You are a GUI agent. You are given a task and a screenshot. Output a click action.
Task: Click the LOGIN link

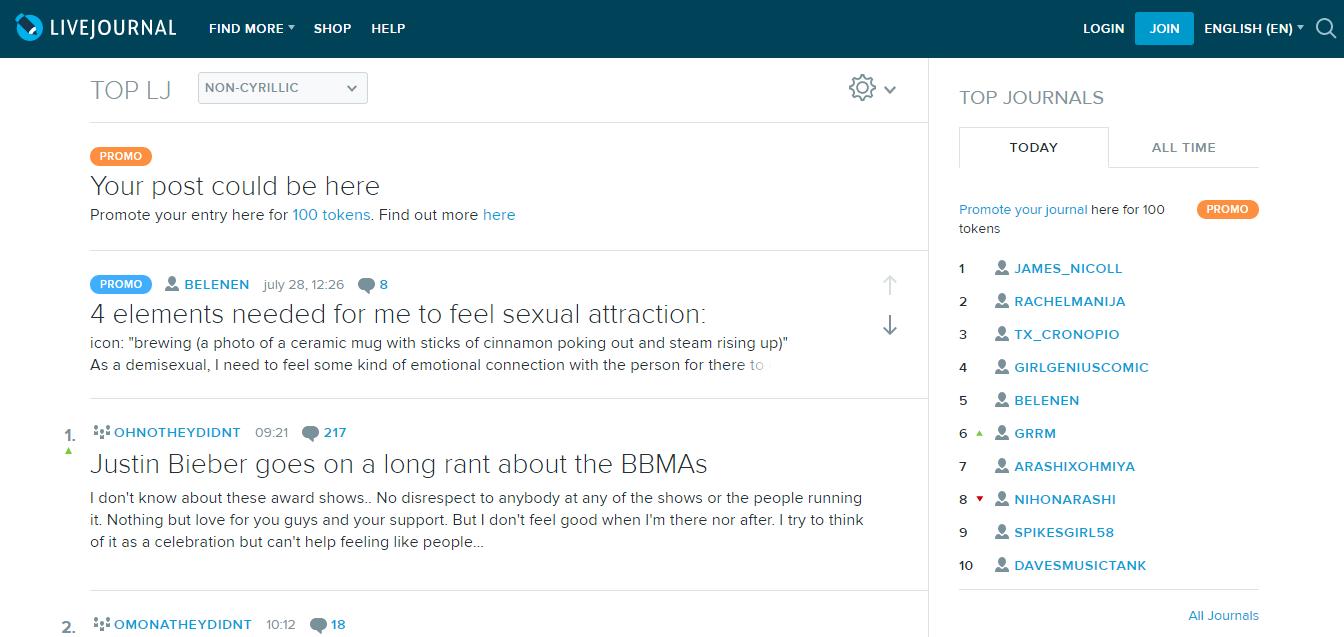click(1104, 28)
